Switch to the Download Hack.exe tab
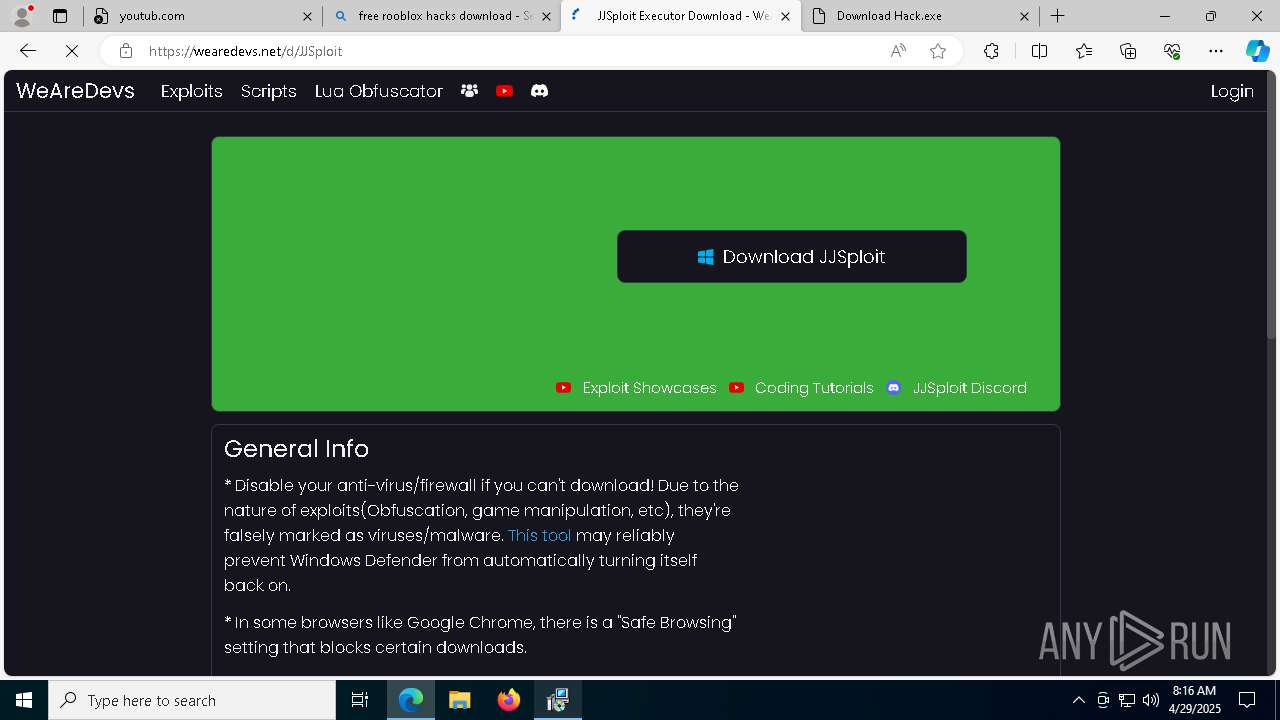Screen dimensions: 1280x720 tap(920, 16)
